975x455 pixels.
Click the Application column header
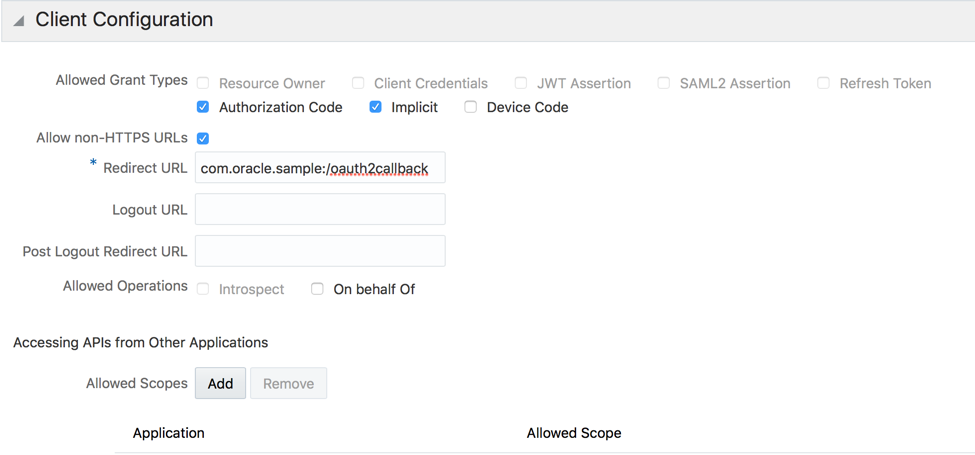pos(169,433)
